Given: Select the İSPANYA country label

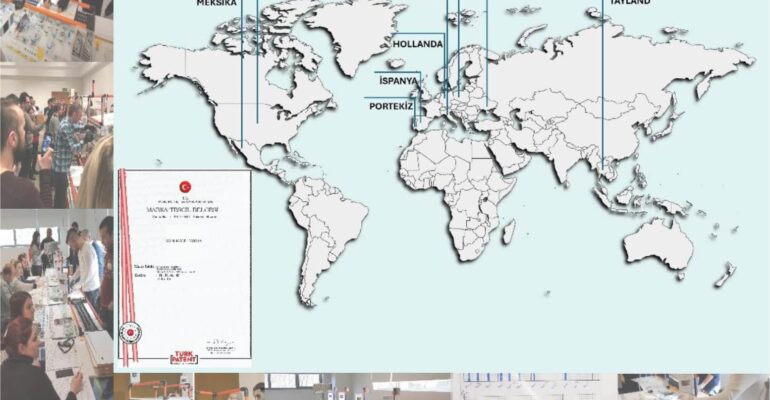Looking at the screenshot, I should [397, 80].
